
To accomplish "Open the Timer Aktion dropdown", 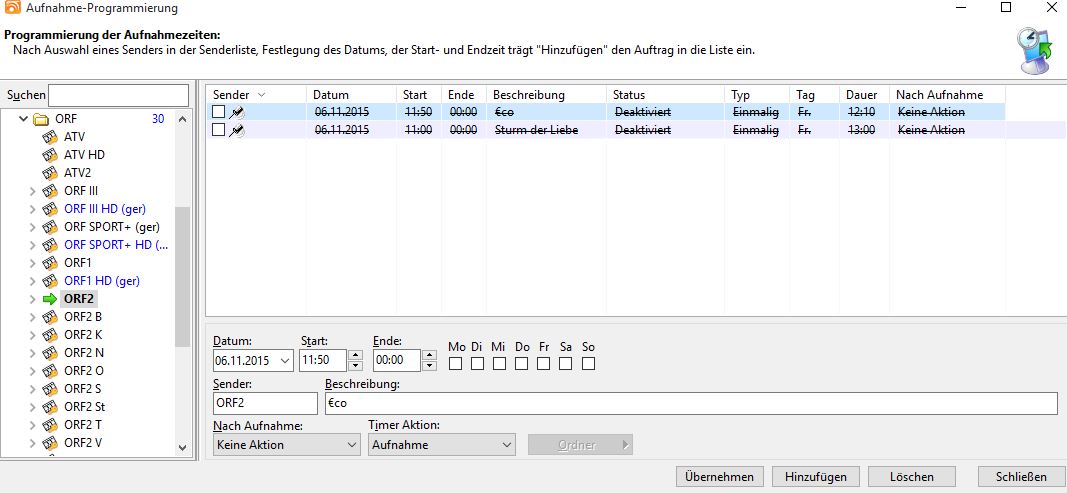I will 441,445.
